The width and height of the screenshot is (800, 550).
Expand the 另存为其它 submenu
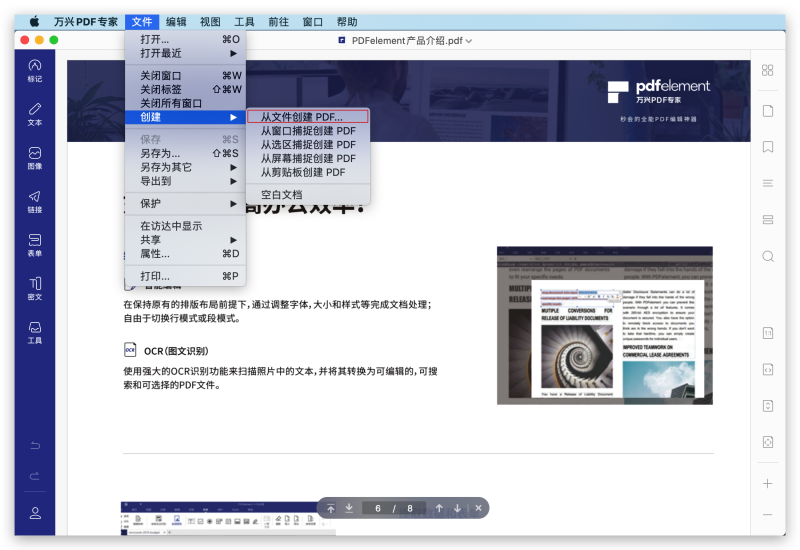click(x=185, y=167)
